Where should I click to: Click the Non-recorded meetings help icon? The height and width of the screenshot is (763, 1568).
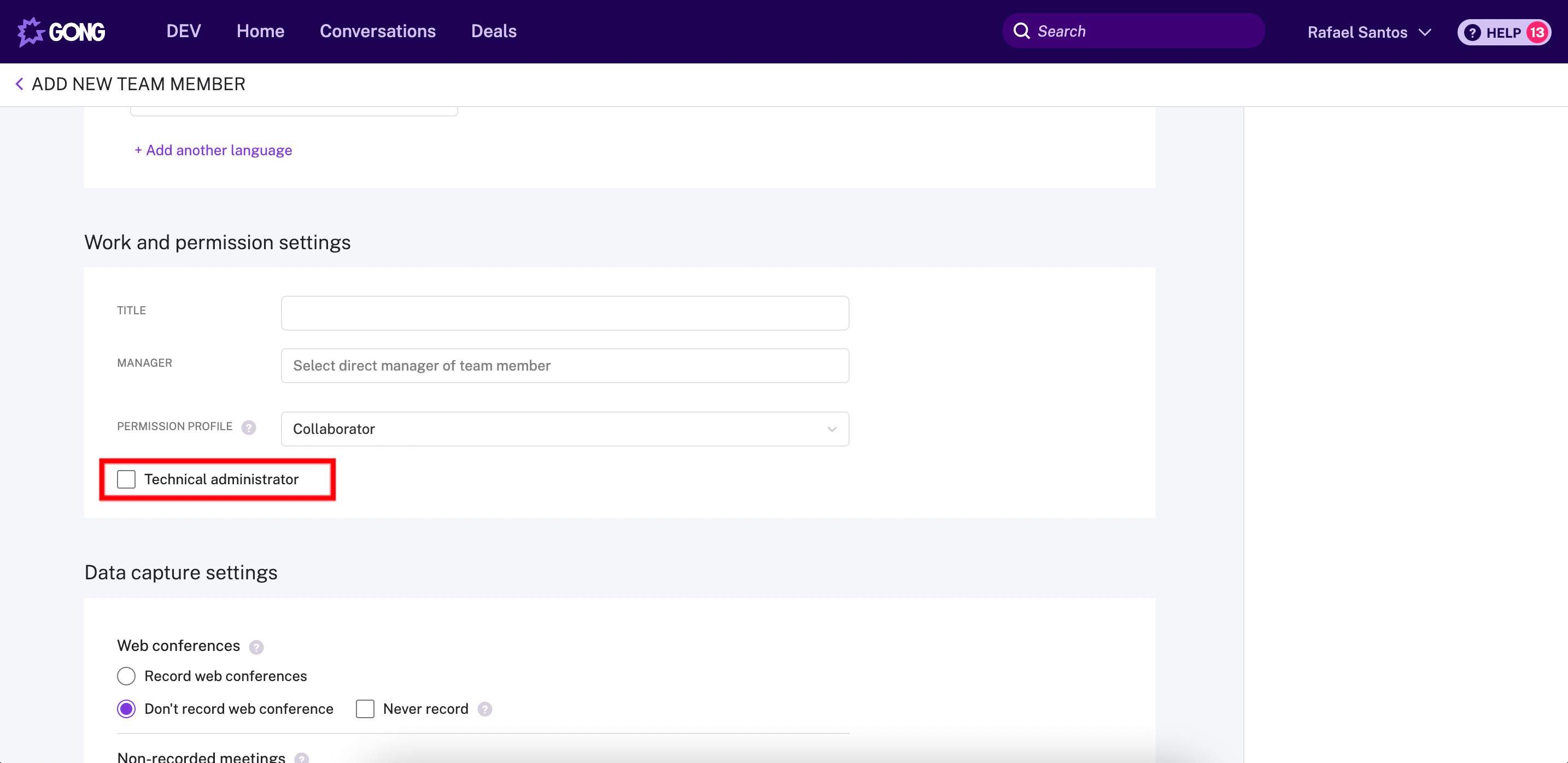pos(301,758)
